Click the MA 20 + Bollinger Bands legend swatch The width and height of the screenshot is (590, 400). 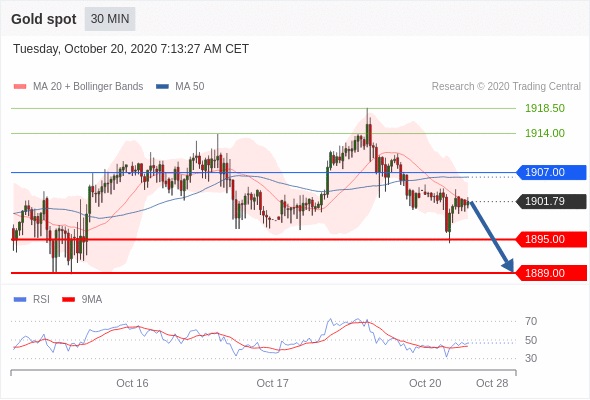20,87
